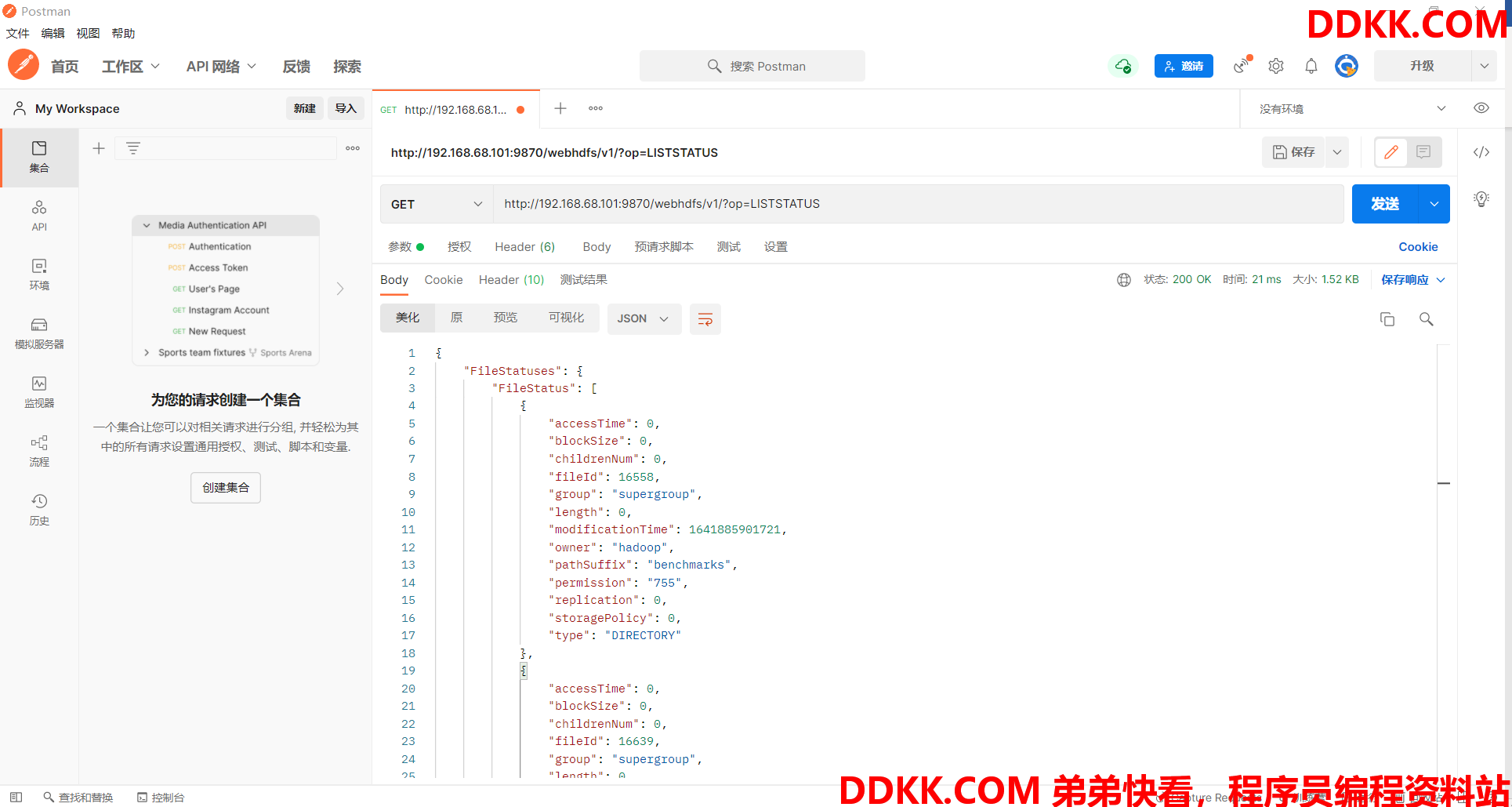The image size is (1512, 807).
Task: Open the Save Response dropdown
Action: pos(1412,280)
